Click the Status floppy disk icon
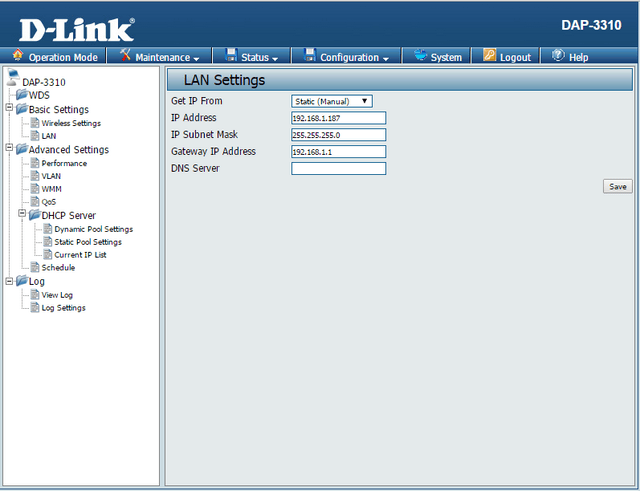The image size is (640, 491). point(231,55)
